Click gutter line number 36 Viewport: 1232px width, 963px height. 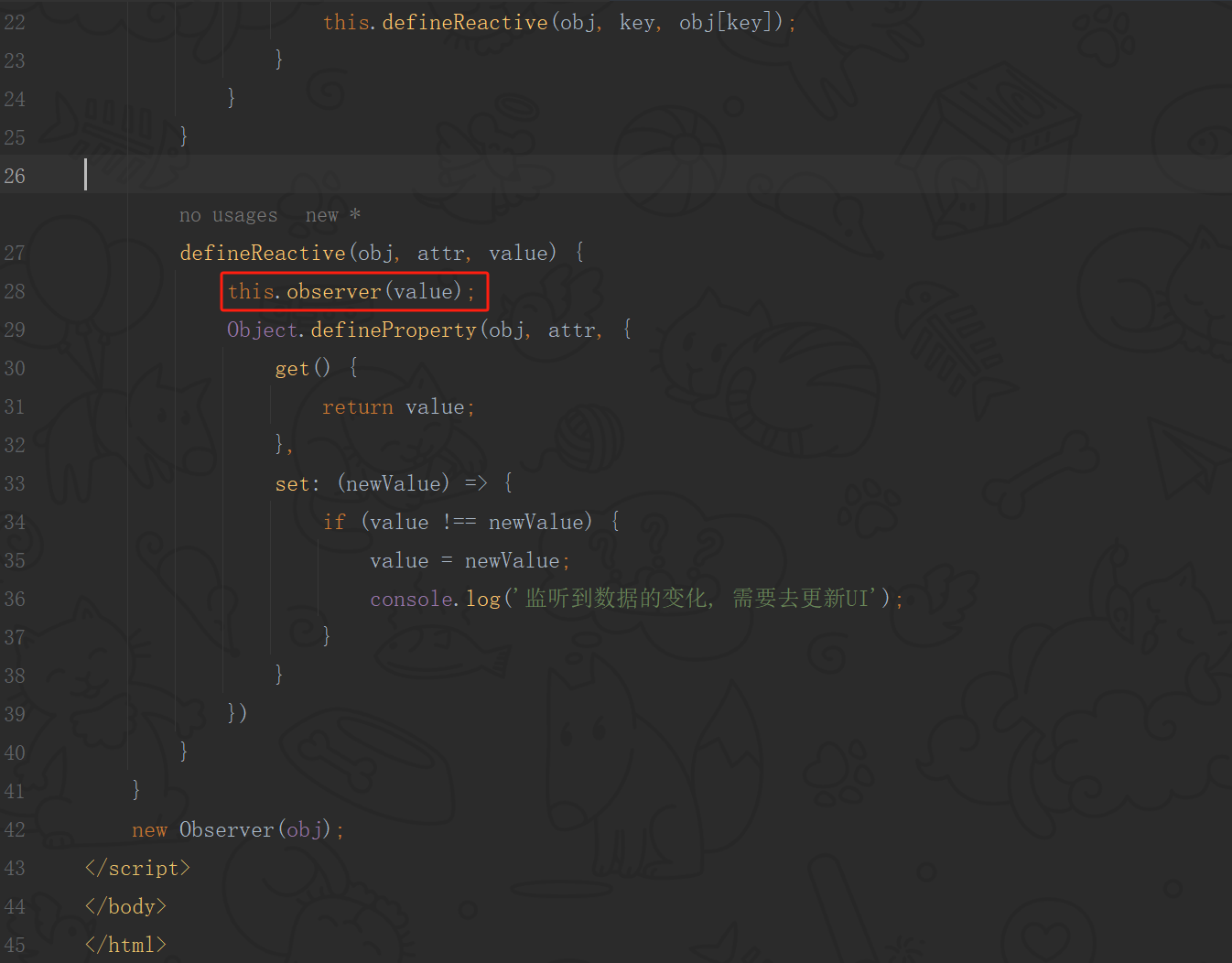(15, 599)
